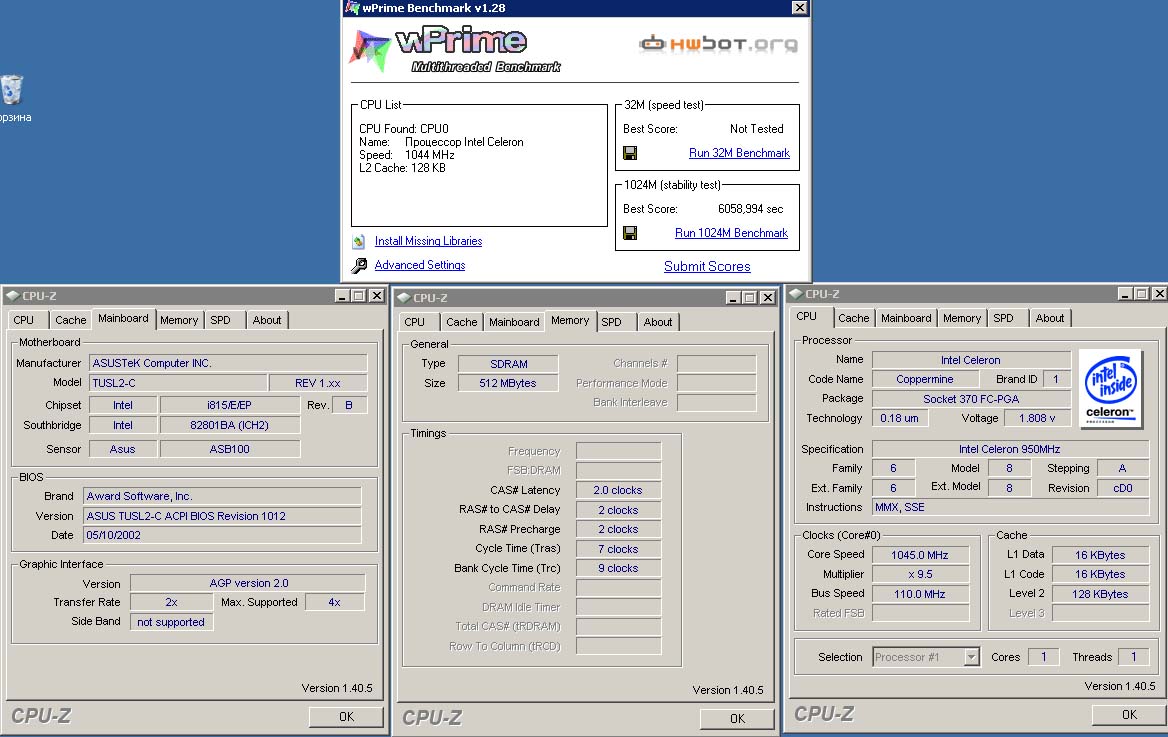Click the wPrime title bar icon
Image resolution: width=1168 pixels, height=737 pixels.
(x=352, y=7)
